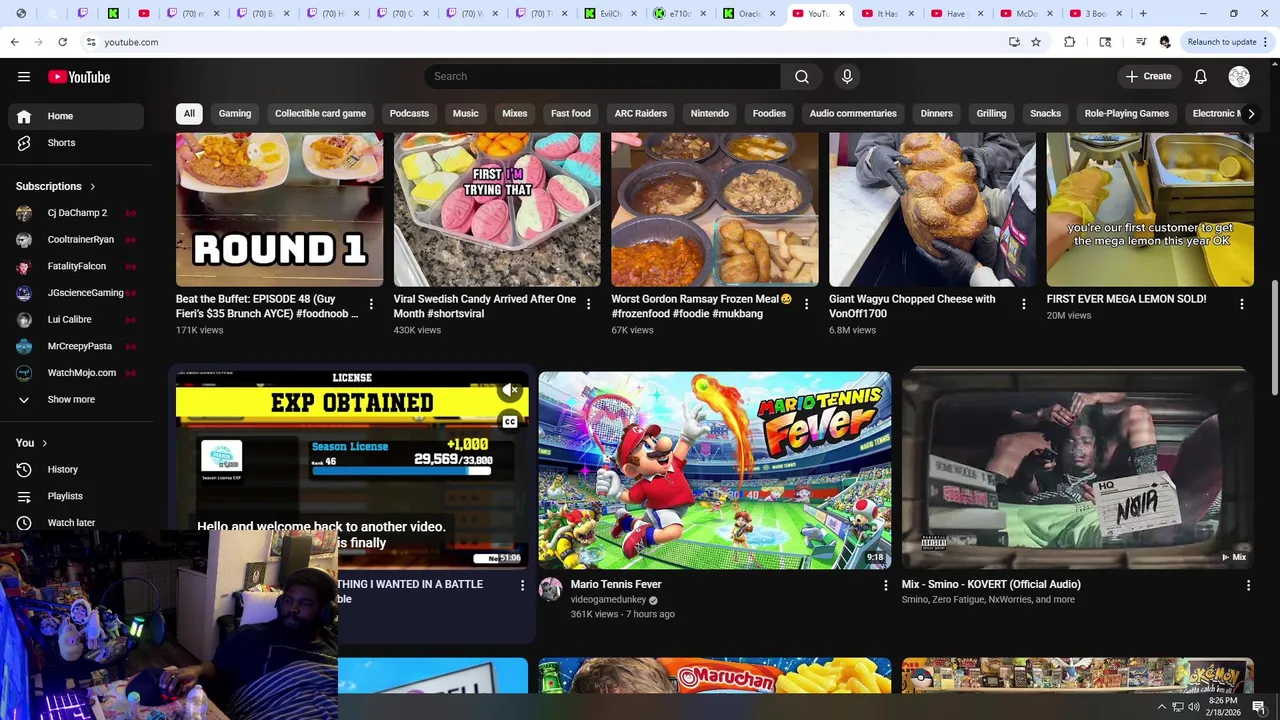The width and height of the screenshot is (1280, 720).
Task: Open WatchMojo.com subscription channel
Action: click(76, 373)
